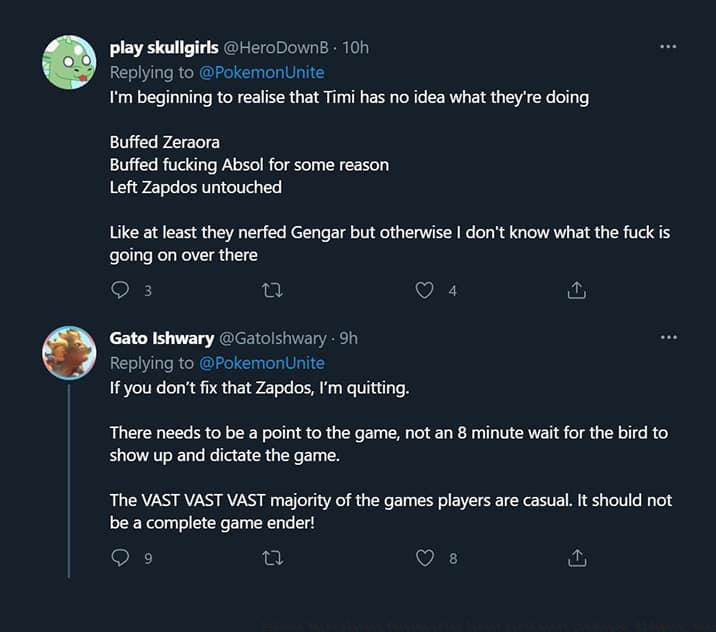Reply to play skullgirls' tweet
The height and width of the screenshot is (632, 716).
pos(121,290)
